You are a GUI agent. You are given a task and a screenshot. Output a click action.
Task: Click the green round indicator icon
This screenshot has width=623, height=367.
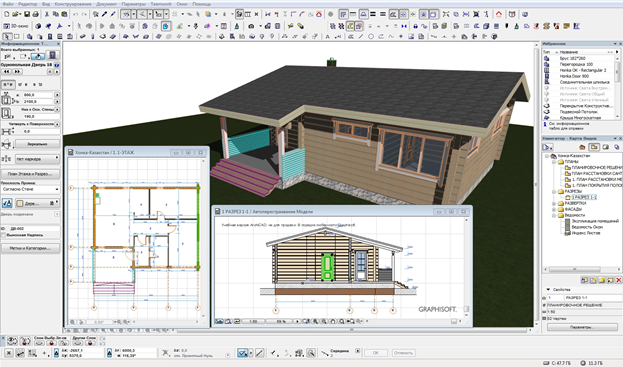tap(331, 14)
